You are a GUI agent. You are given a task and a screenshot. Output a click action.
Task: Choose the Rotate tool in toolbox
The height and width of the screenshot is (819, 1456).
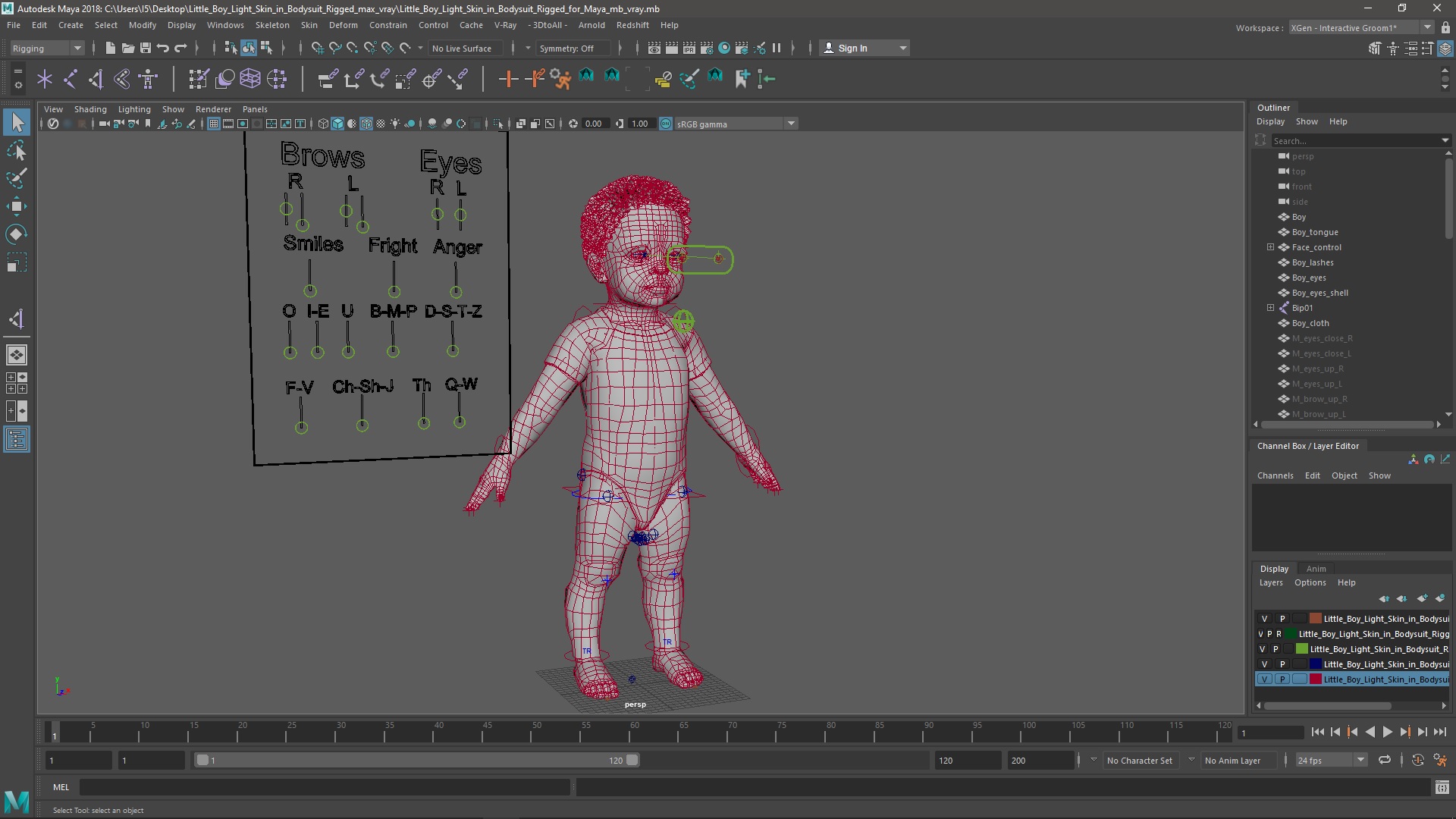(17, 234)
